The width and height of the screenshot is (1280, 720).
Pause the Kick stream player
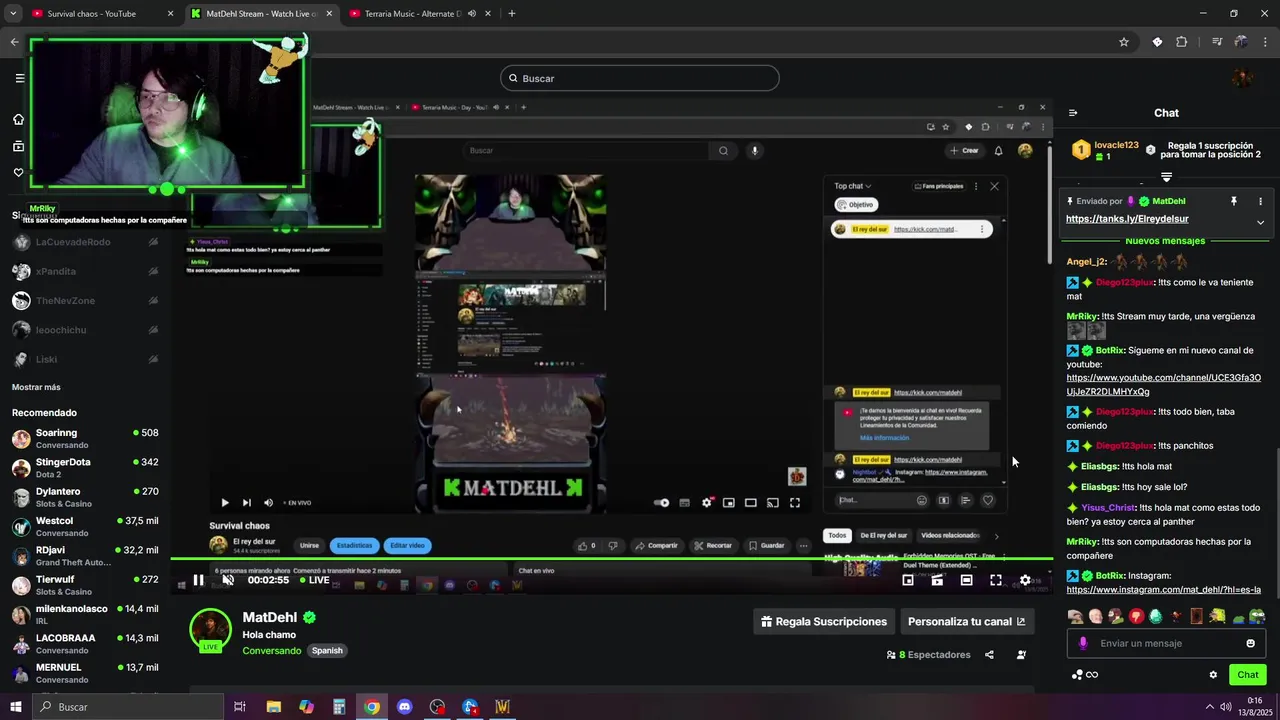(x=198, y=580)
